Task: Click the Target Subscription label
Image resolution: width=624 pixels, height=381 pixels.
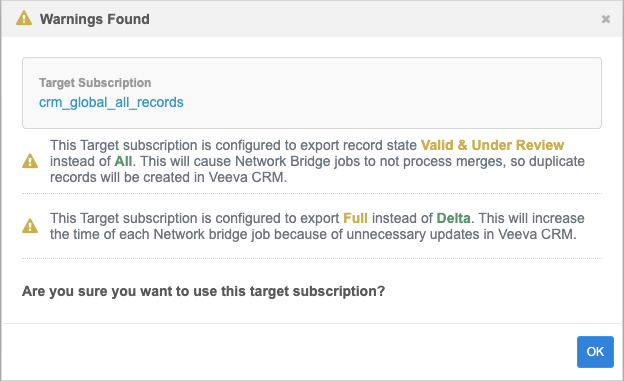Action: click(x=95, y=82)
